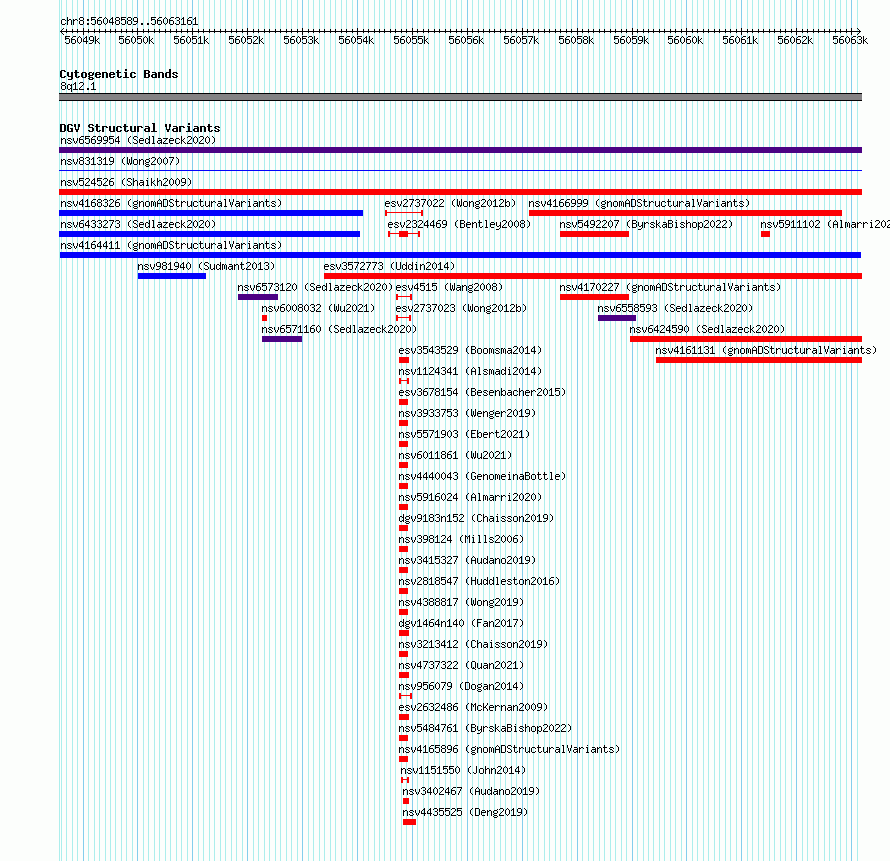Click the chr8:56048589..56063161 coordinates text
890x861 pixels.
129,21
